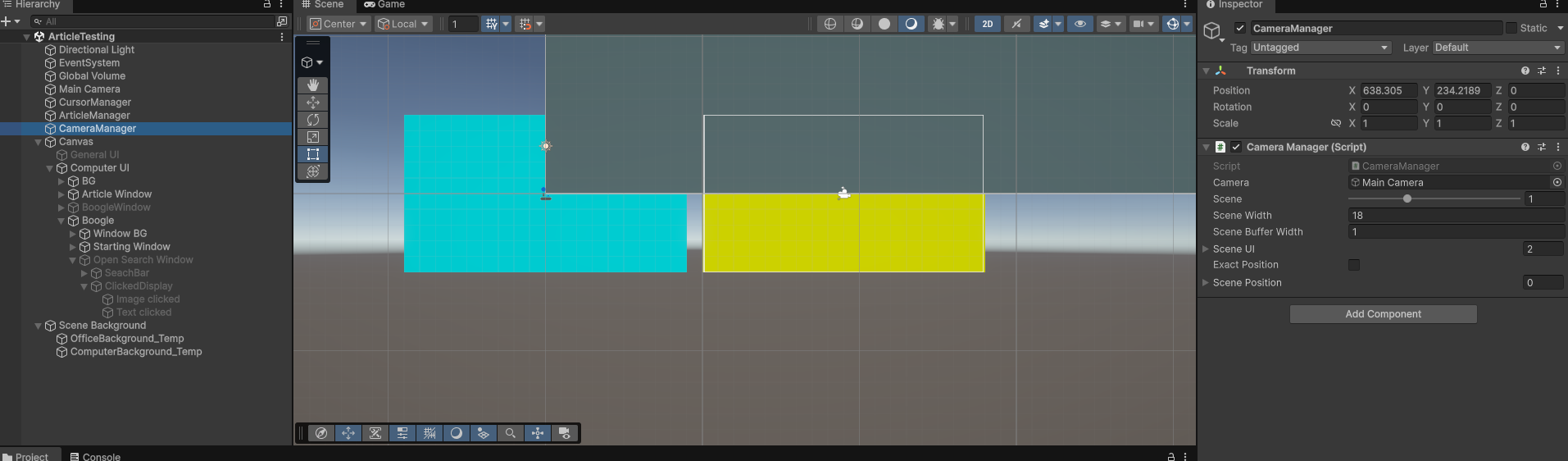This screenshot has width=1568, height=461.
Task: Toggle scene lighting button
Action: (1016, 24)
